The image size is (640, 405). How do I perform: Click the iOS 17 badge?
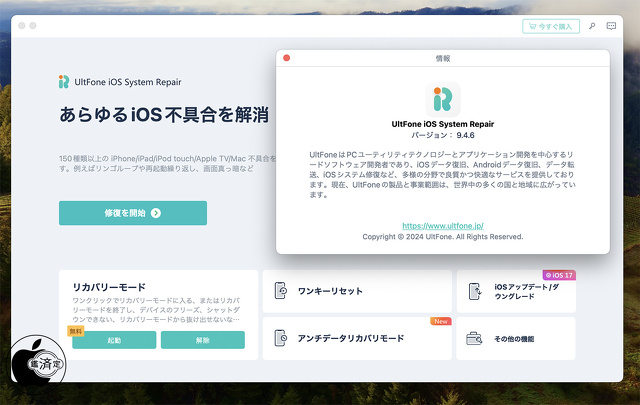coord(559,275)
